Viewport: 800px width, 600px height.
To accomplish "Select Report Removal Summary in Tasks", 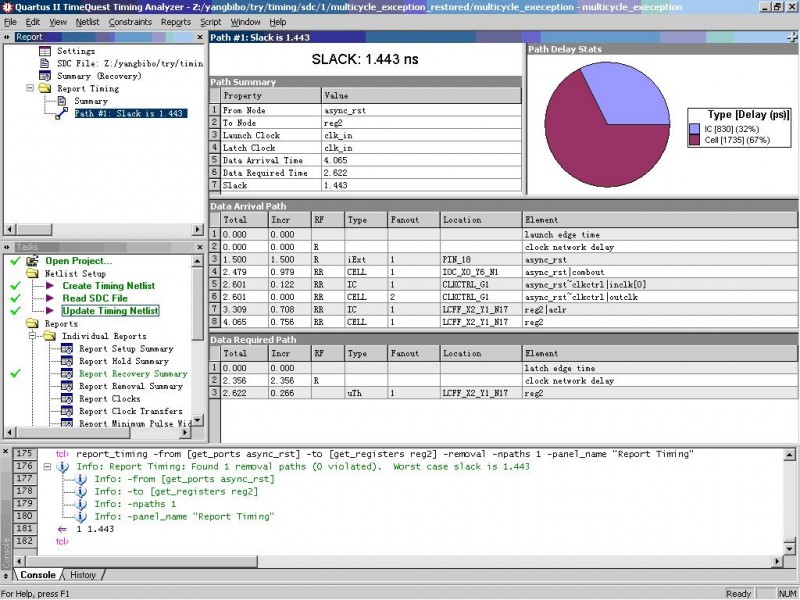I will pos(131,386).
